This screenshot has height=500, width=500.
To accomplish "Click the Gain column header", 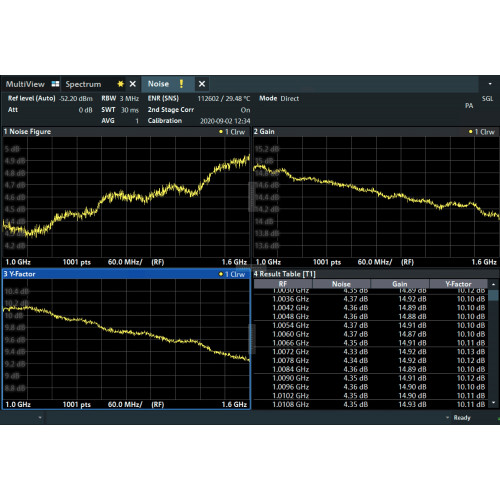I will click(400, 284).
